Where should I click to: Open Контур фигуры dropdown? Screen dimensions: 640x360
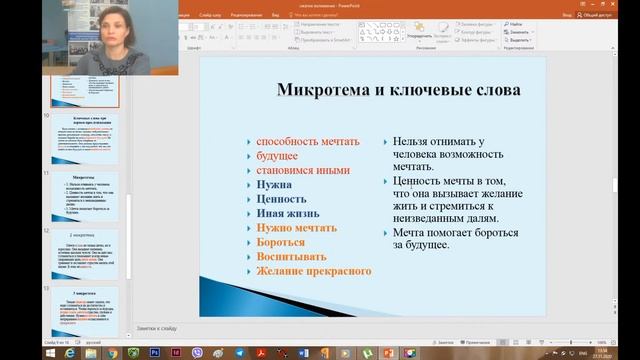coord(473,32)
